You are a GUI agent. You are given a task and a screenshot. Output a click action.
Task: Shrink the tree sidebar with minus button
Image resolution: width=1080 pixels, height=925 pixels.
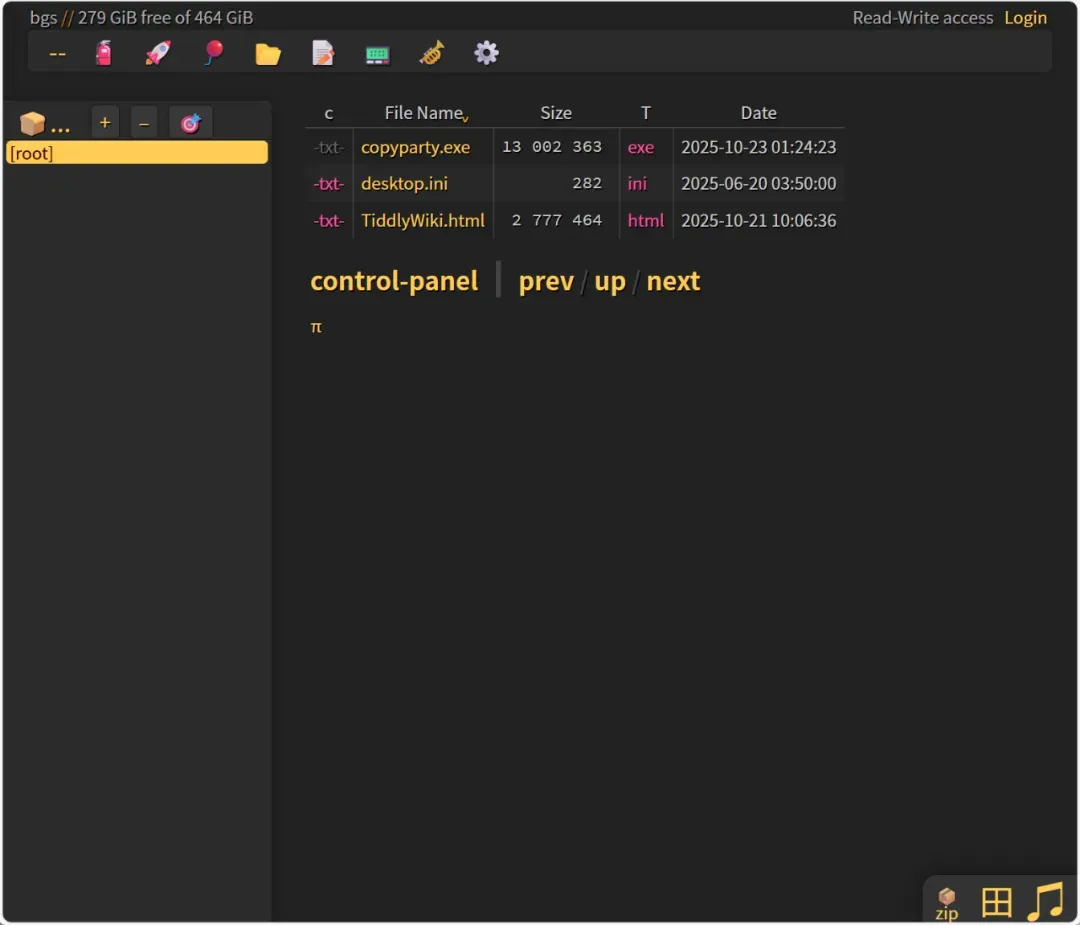(144, 123)
